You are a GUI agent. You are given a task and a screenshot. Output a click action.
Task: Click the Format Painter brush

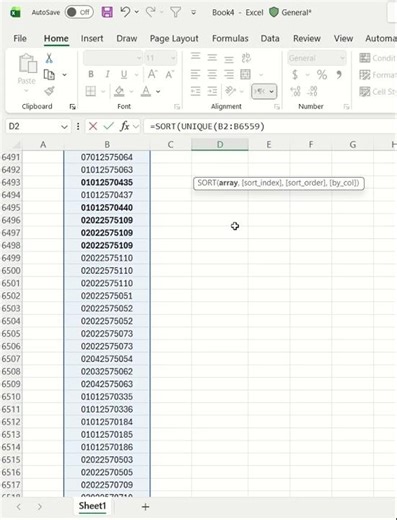coord(49,91)
